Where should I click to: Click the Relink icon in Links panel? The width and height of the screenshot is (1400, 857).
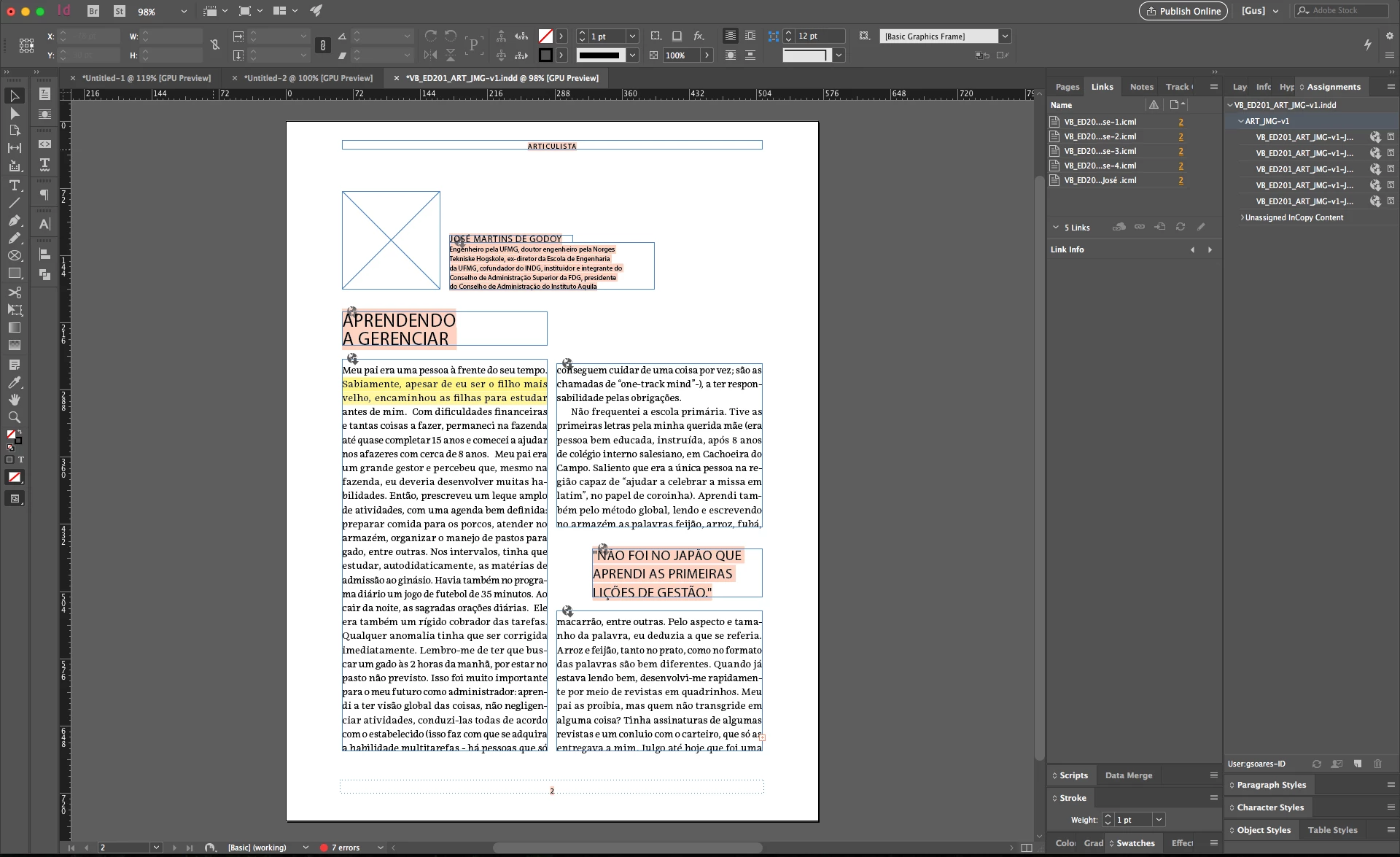[x=1139, y=227]
